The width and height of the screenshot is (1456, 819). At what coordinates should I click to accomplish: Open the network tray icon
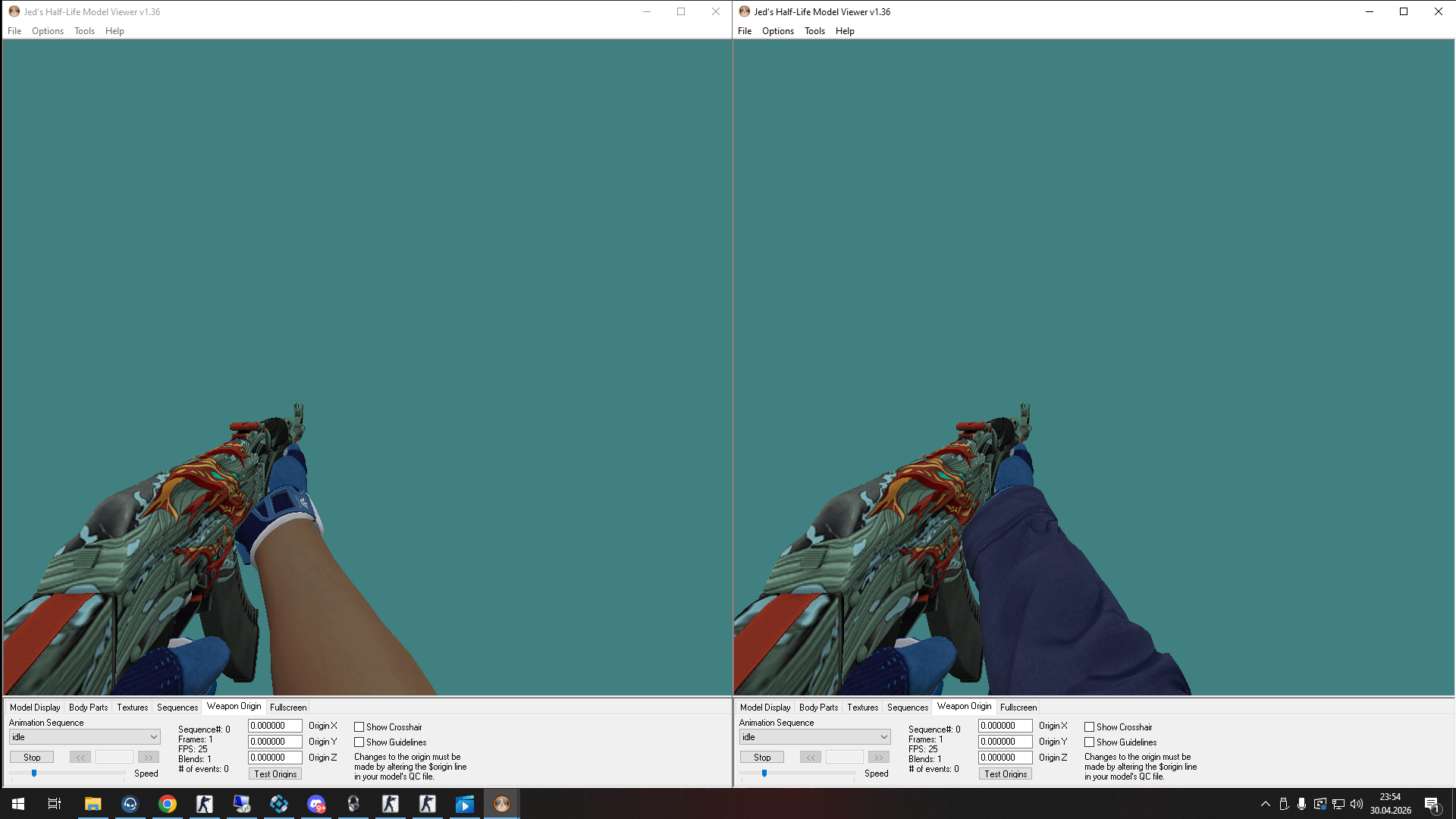tap(1338, 804)
